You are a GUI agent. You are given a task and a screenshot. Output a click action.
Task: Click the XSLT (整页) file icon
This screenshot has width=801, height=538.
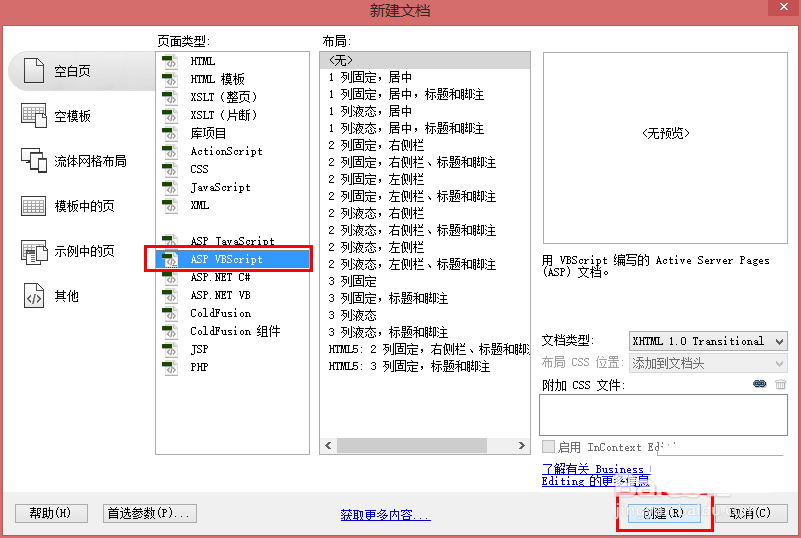tap(170, 97)
